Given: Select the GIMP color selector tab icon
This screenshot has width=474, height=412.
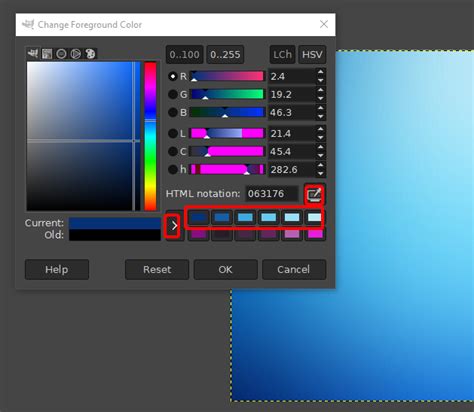Looking at the screenshot, I should 33,54.
